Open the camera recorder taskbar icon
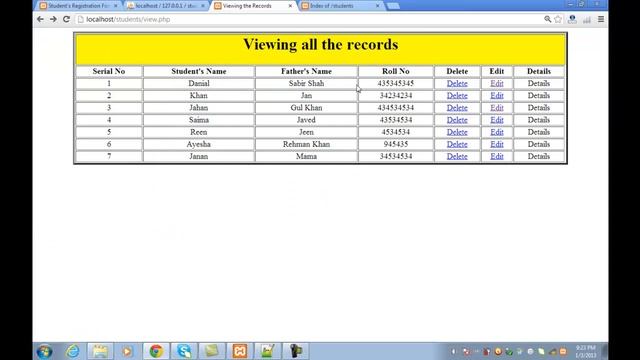 296,351
